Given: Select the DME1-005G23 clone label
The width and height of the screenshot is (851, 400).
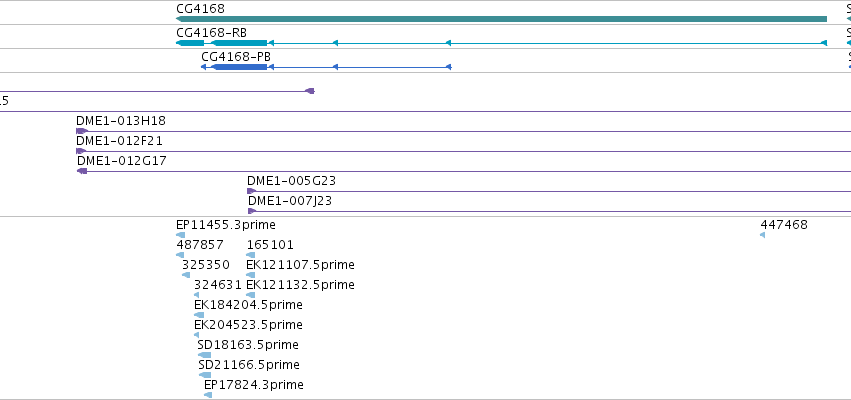Looking at the screenshot, I should pyautogui.click(x=291, y=181).
